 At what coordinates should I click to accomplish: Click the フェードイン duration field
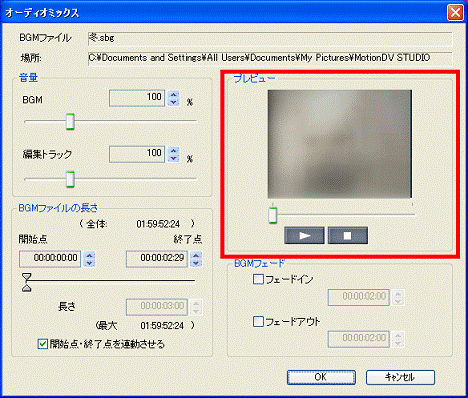(359, 297)
